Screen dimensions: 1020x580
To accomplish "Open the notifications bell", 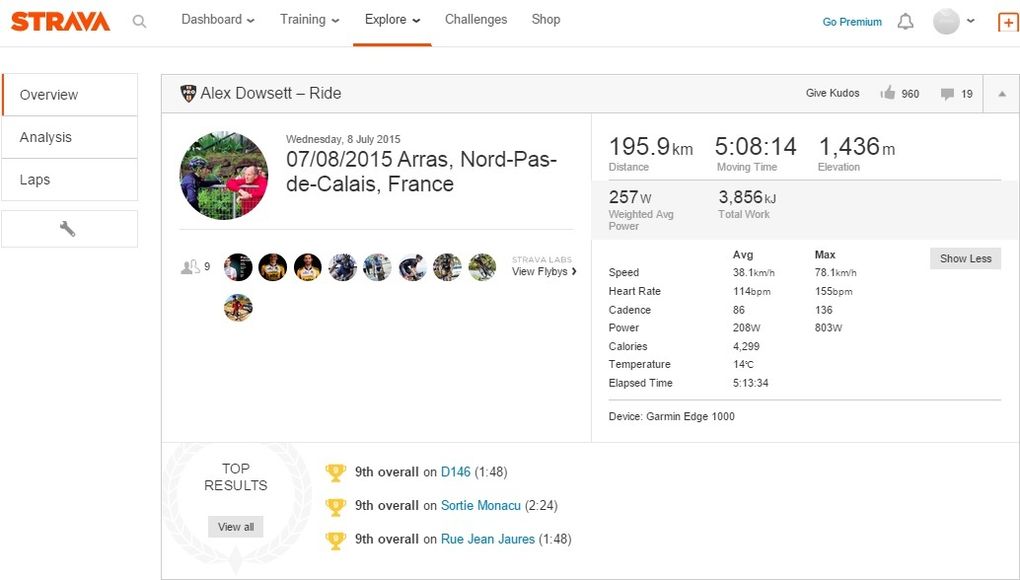I will (905, 21).
